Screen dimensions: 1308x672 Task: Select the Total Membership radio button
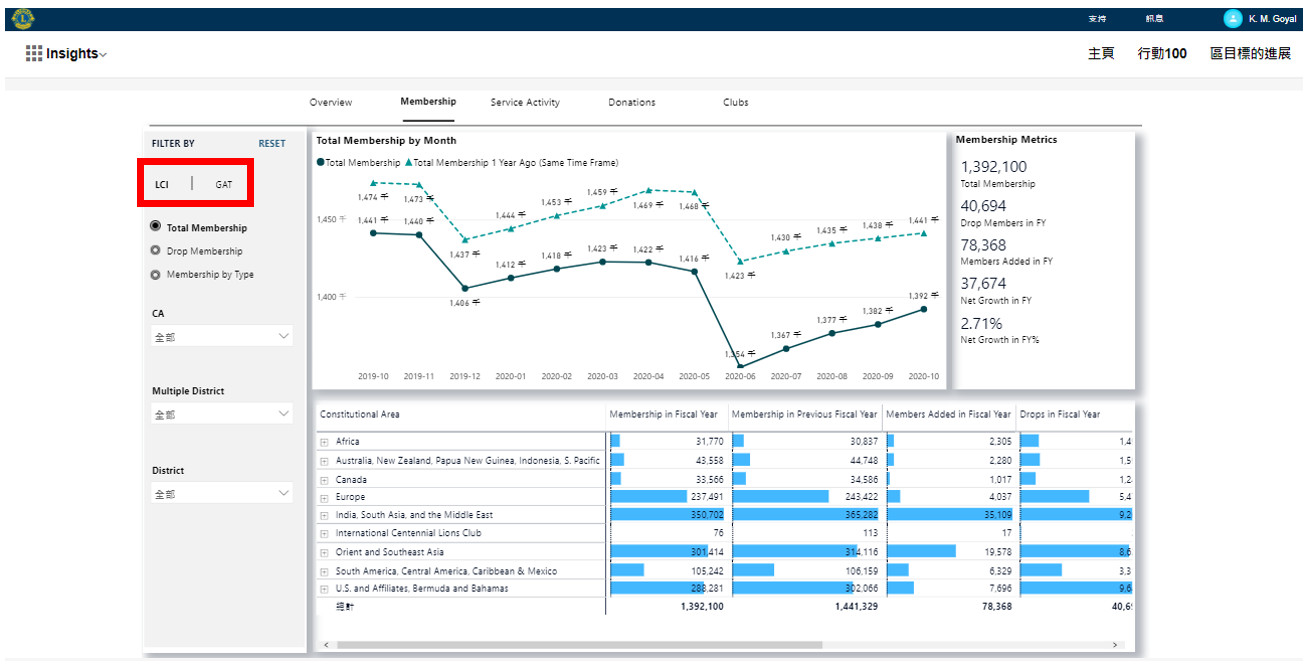155,228
